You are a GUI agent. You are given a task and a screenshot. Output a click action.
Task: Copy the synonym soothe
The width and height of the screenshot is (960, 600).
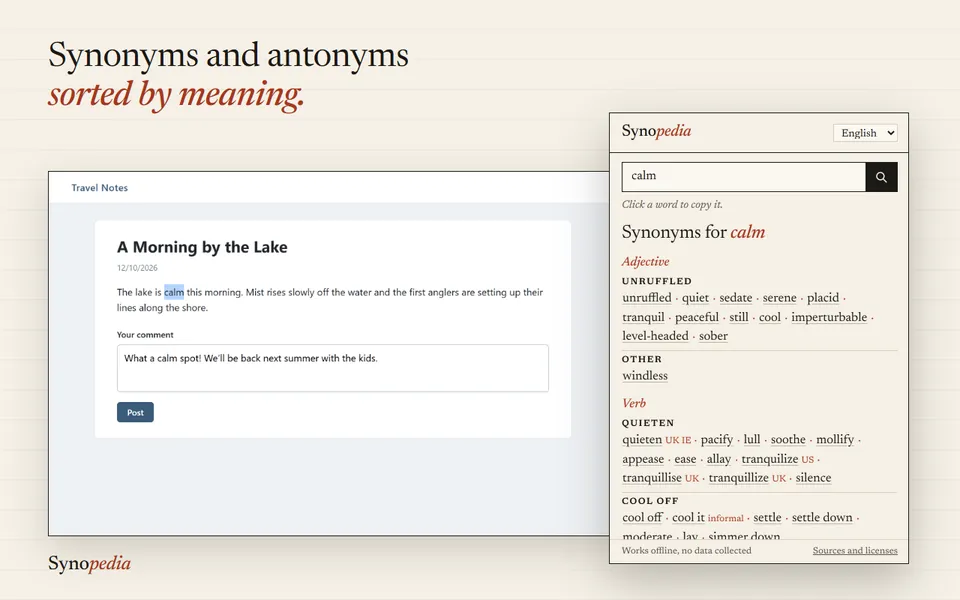[x=788, y=440]
